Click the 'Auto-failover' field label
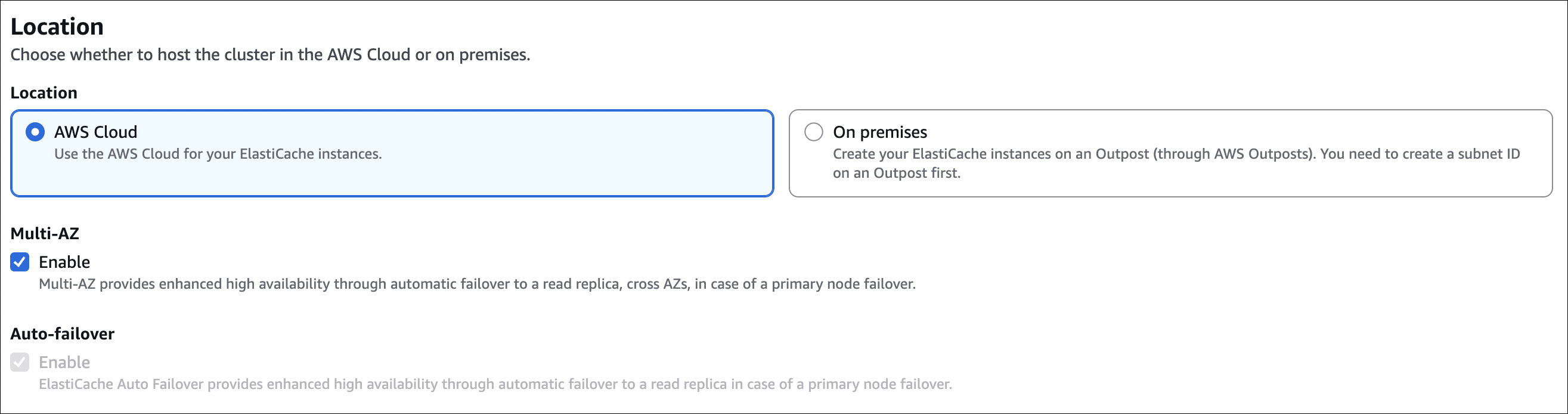This screenshot has height=414, width=1568. (x=63, y=334)
